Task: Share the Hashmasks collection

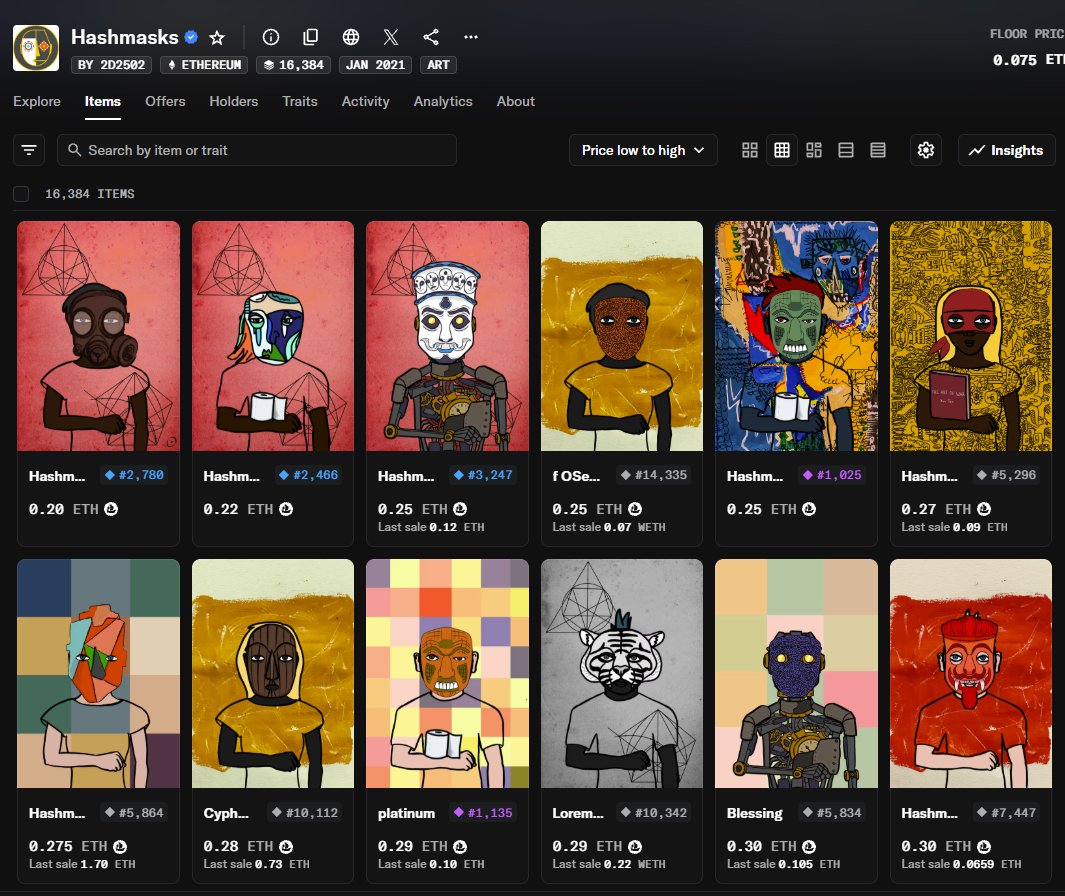Action: pyautogui.click(x=431, y=37)
